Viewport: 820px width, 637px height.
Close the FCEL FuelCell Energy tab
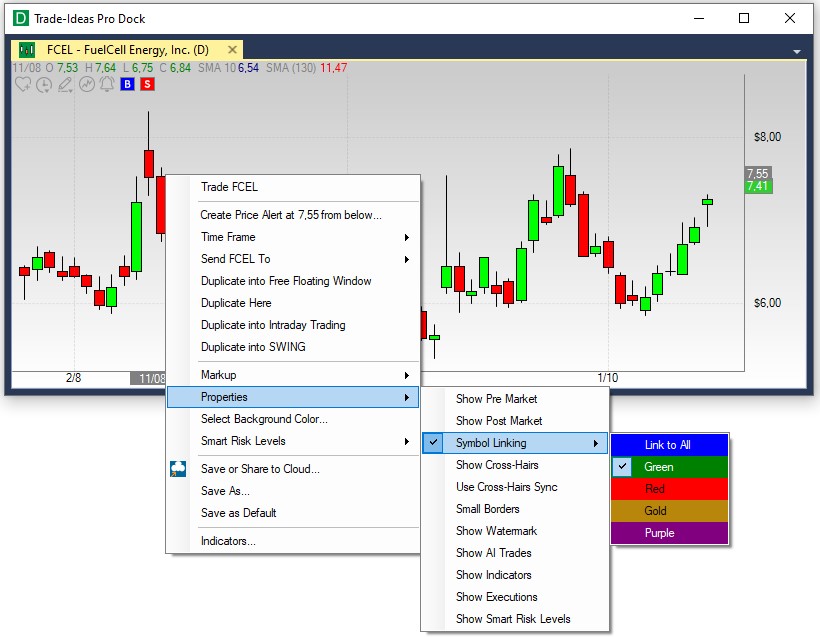[232, 50]
